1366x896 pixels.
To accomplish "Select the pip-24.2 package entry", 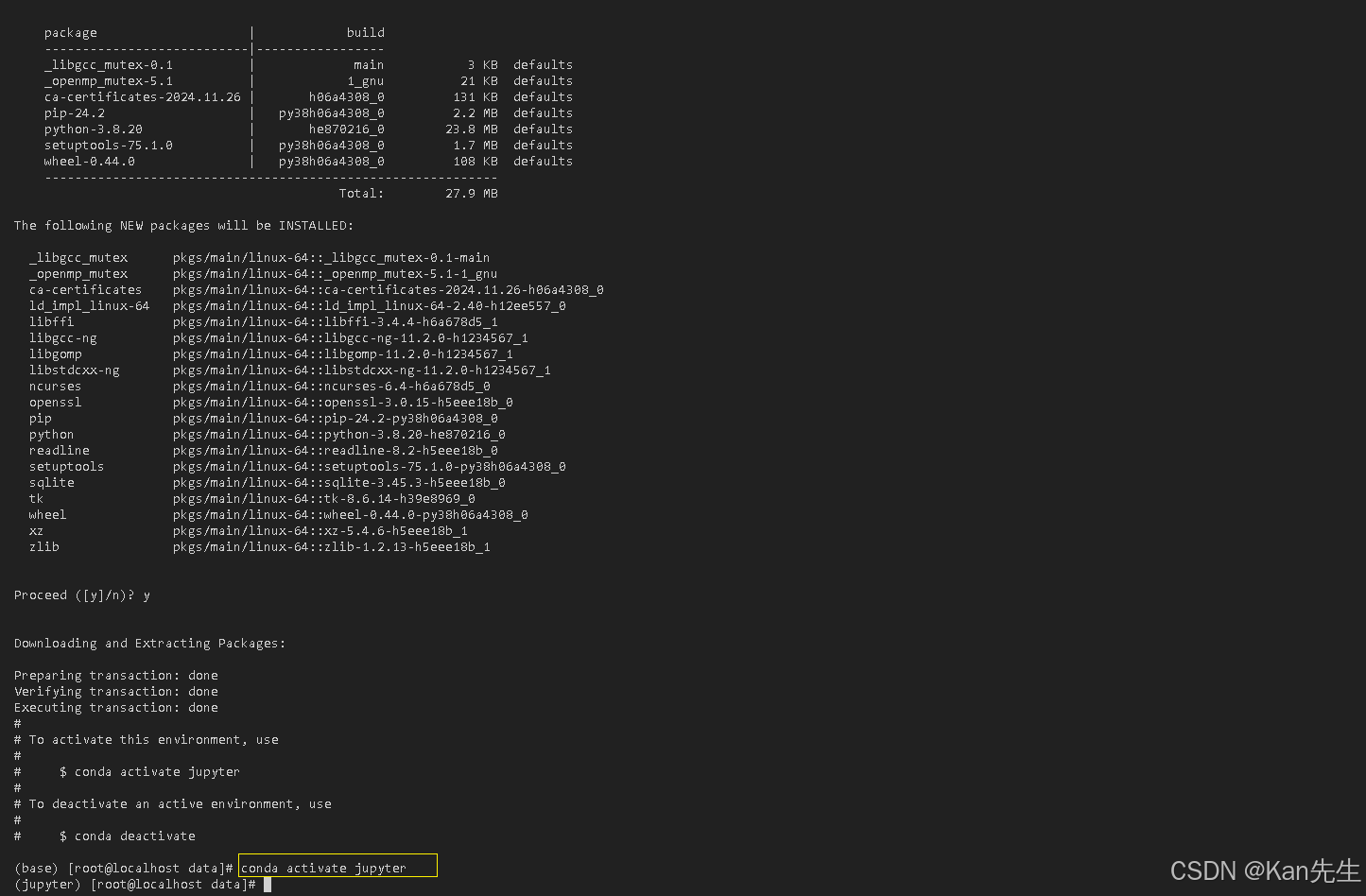I will [x=73, y=112].
